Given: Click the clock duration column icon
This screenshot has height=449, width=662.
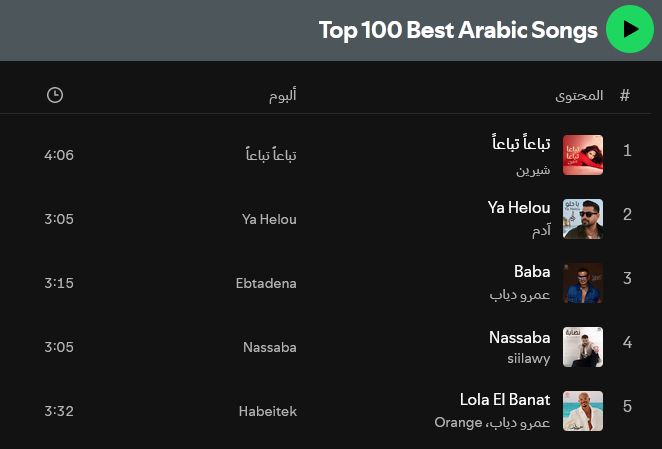Looking at the screenshot, I should (55, 95).
